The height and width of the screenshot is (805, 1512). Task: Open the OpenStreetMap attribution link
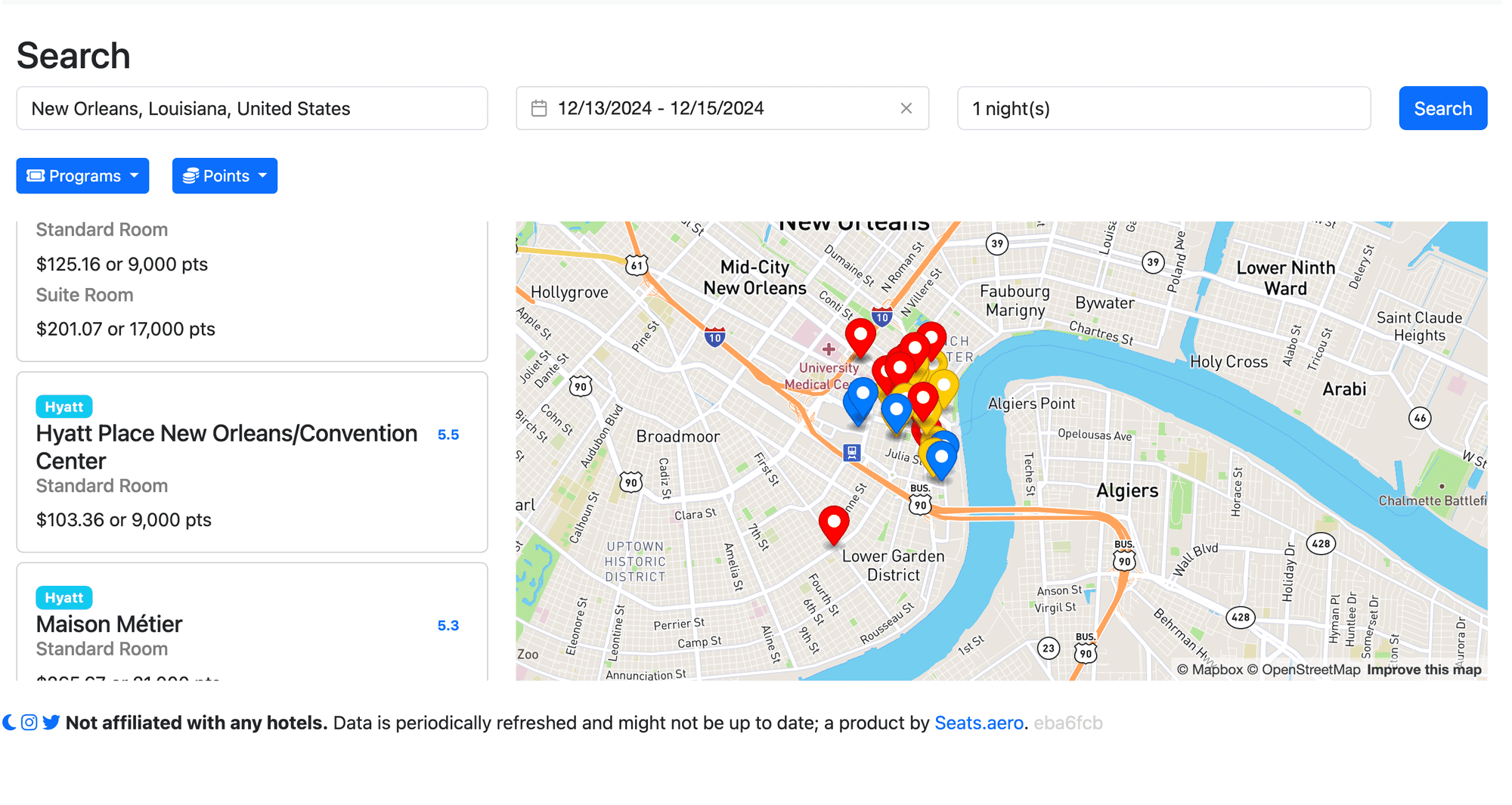tap(1303, 670)
